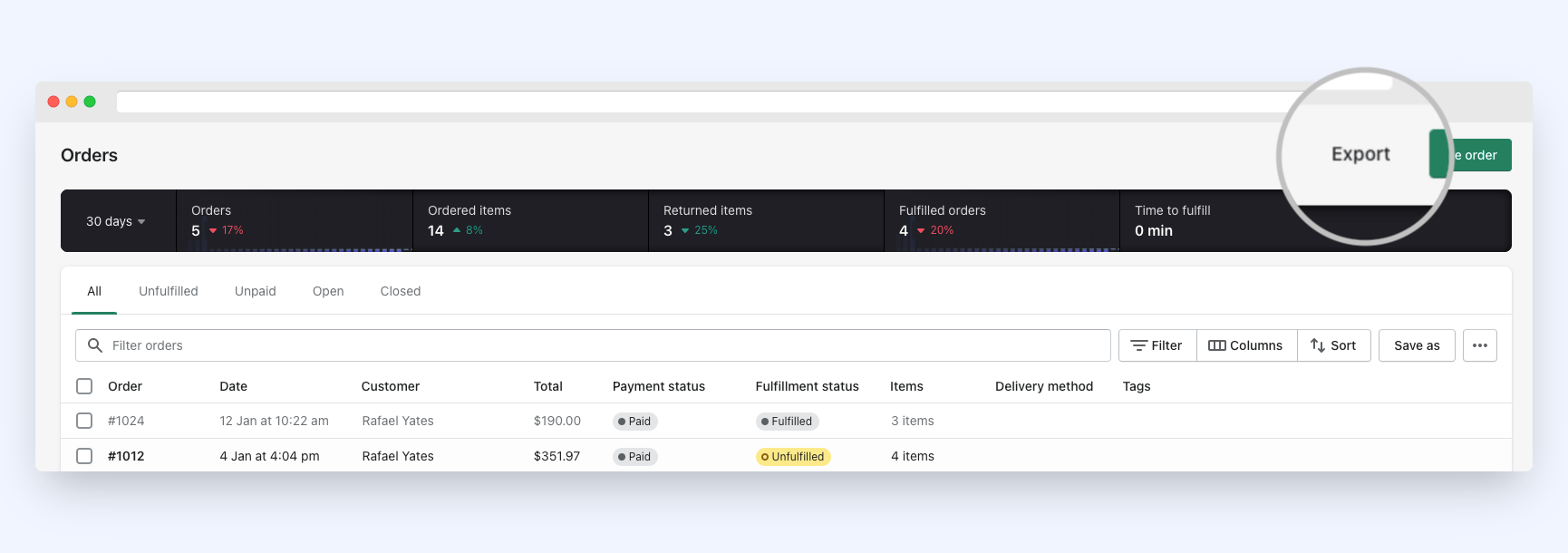This screenshot has width=1568, height=553.
Task: Click Rafael Yates in order #1012 row
Action: click(x=398, y=456)
